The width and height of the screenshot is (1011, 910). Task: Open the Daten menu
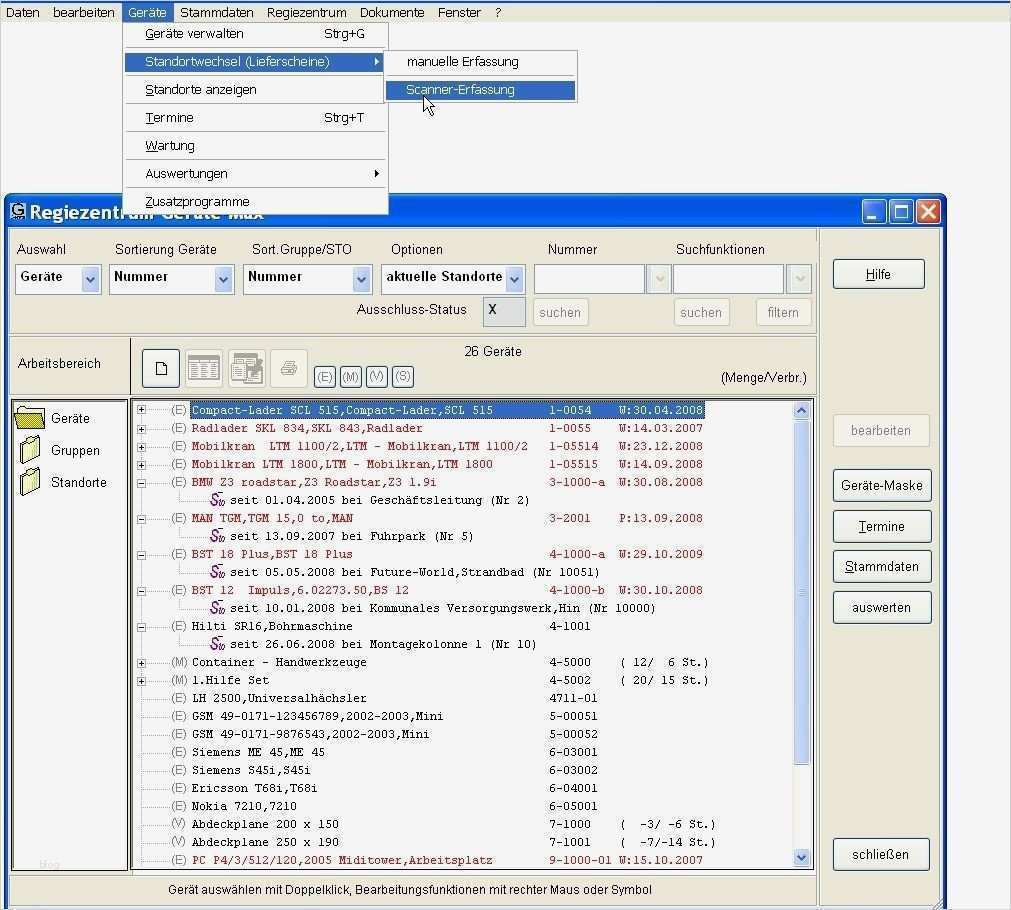pyautogui.click(x=23, y=12)
